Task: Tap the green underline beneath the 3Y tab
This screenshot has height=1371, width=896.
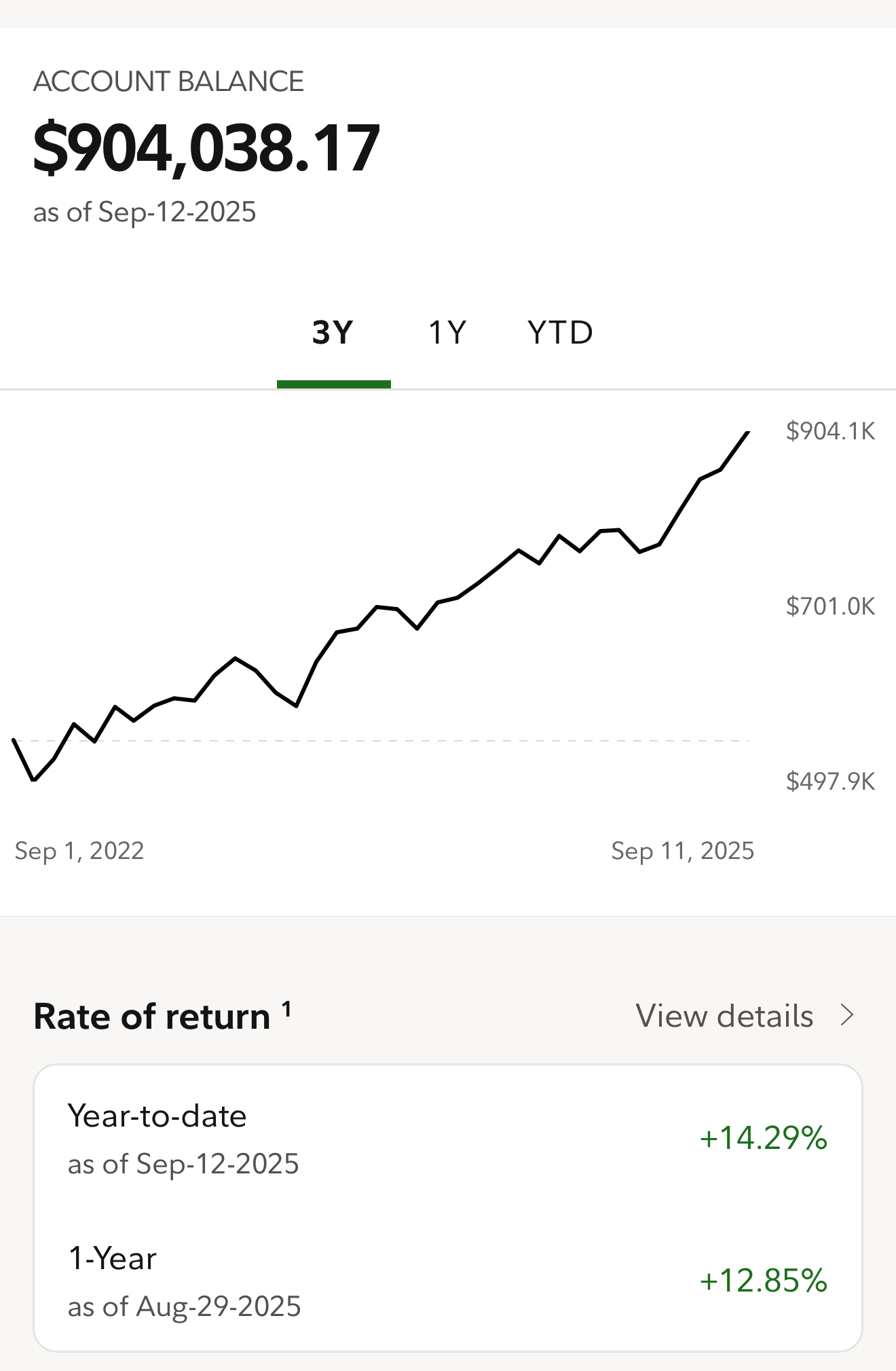Action: [x=333, y=384]
